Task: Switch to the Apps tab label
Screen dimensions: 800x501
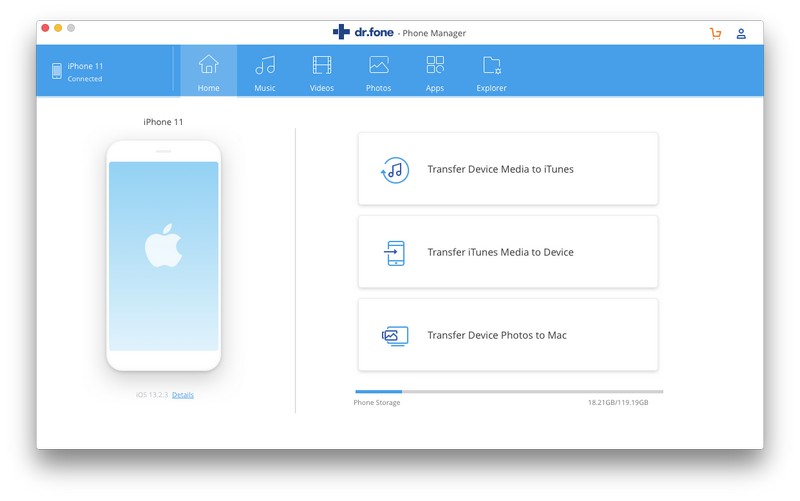Action: point(435,88)
